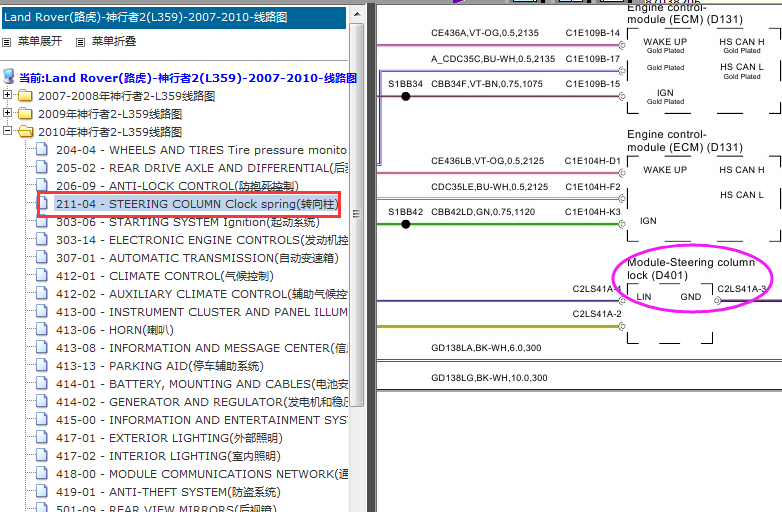Expand the 2009年神行者2-L359线路图 folder
The width and height of the screenshot is (782, 512).
pyautogui.click(x=7, y=112)
